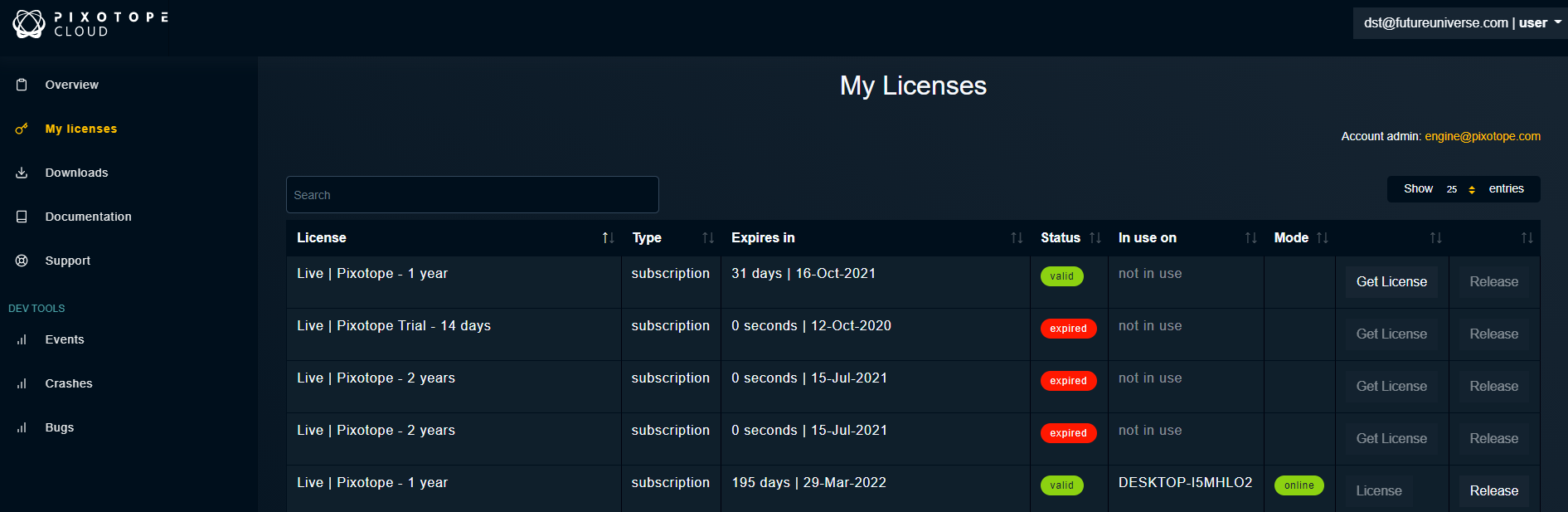Go to Downloads in sidebar

(x=76, y=173)
